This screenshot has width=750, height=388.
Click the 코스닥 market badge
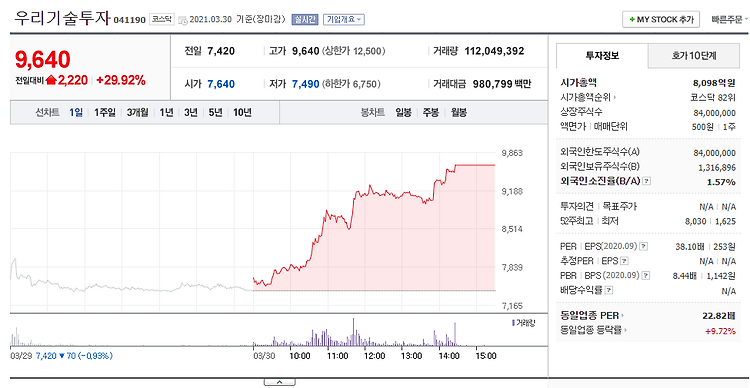click(x=161, y=19)
